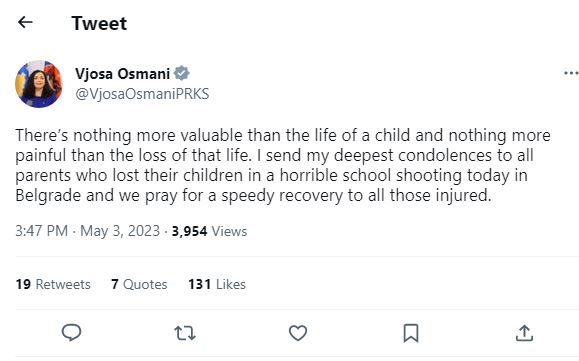Open the three-dot more options menu

coord(571,73)
